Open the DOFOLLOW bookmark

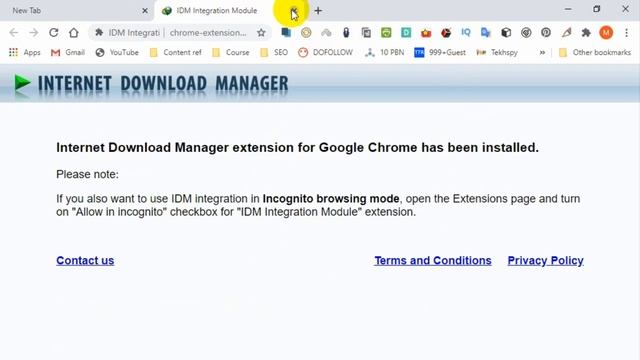tap(325, 52)
